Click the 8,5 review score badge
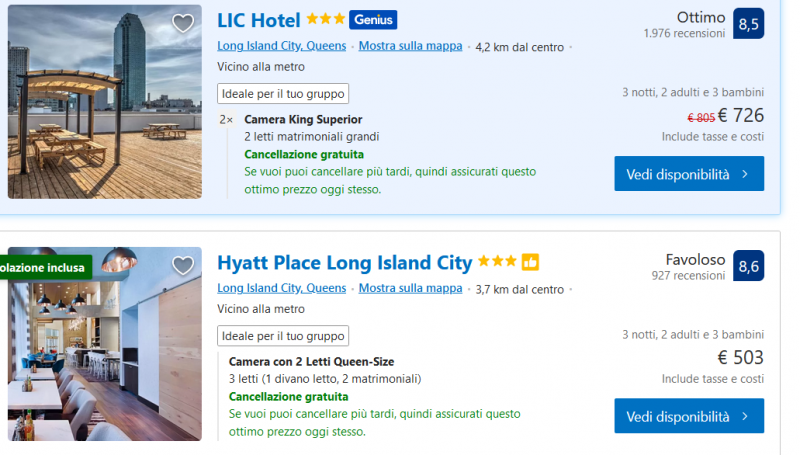This screenshot has width=800, height=455. 748,23
